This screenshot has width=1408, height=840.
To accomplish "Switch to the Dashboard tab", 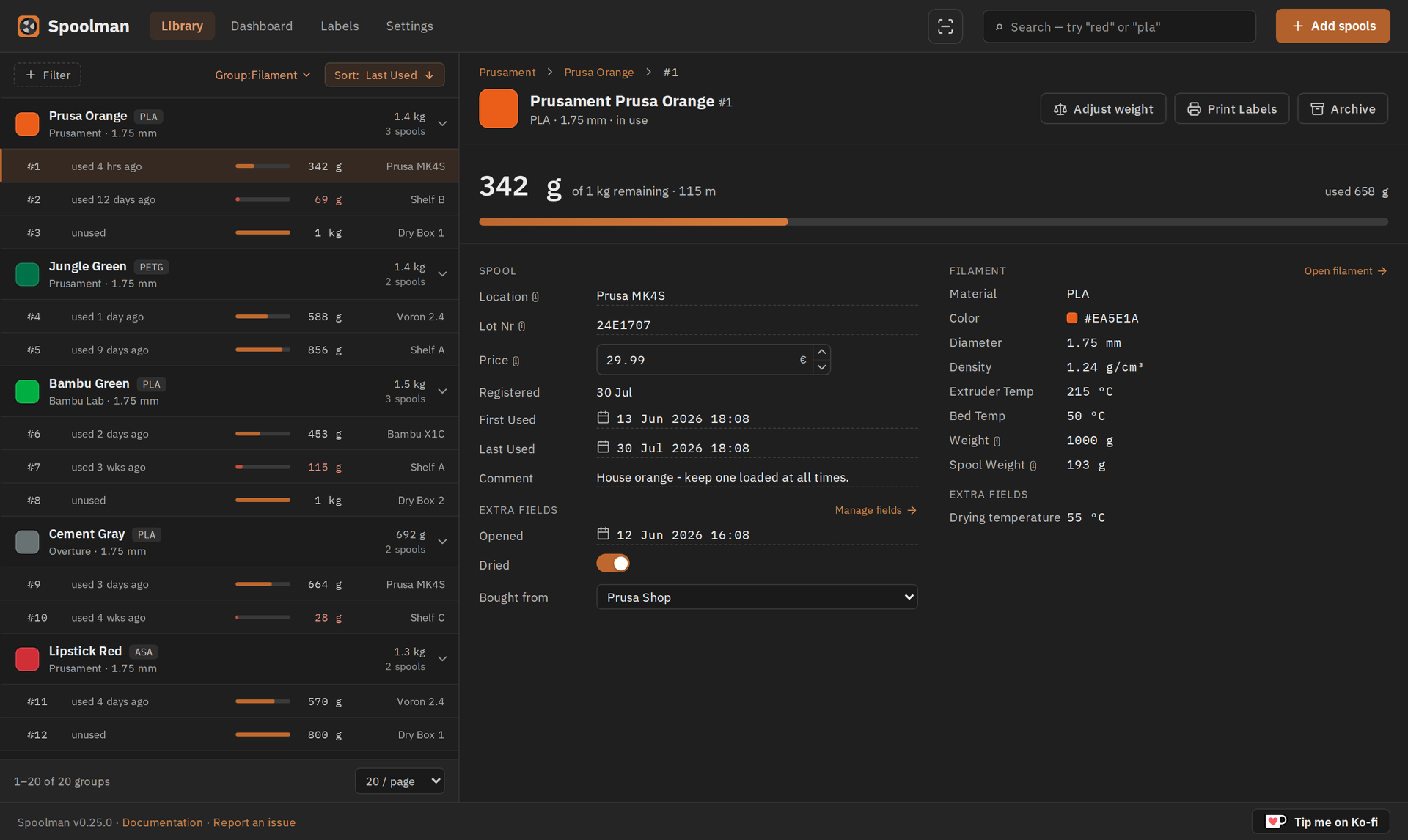I will (261, 26).
